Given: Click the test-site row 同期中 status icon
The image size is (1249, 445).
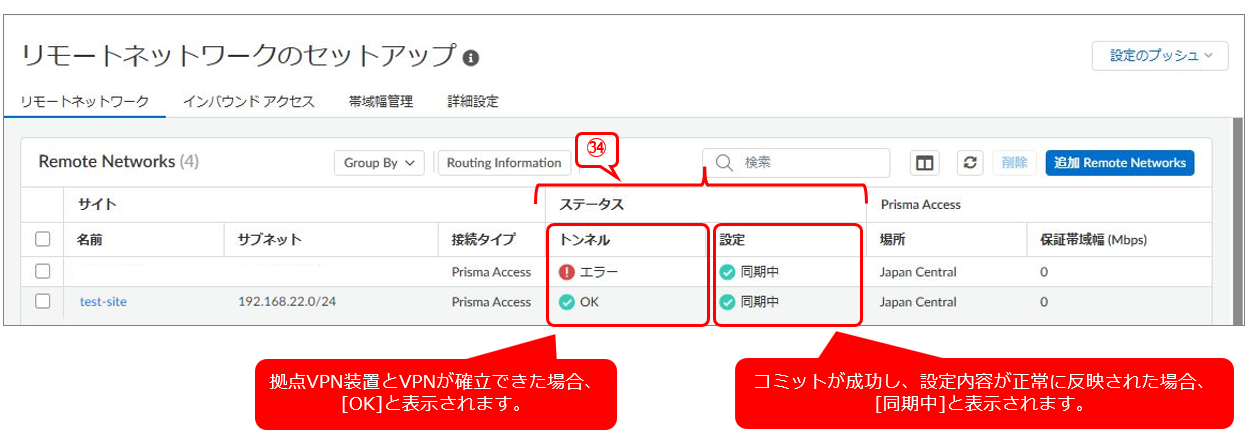Looking at the screenshot, I should point(727,302).
